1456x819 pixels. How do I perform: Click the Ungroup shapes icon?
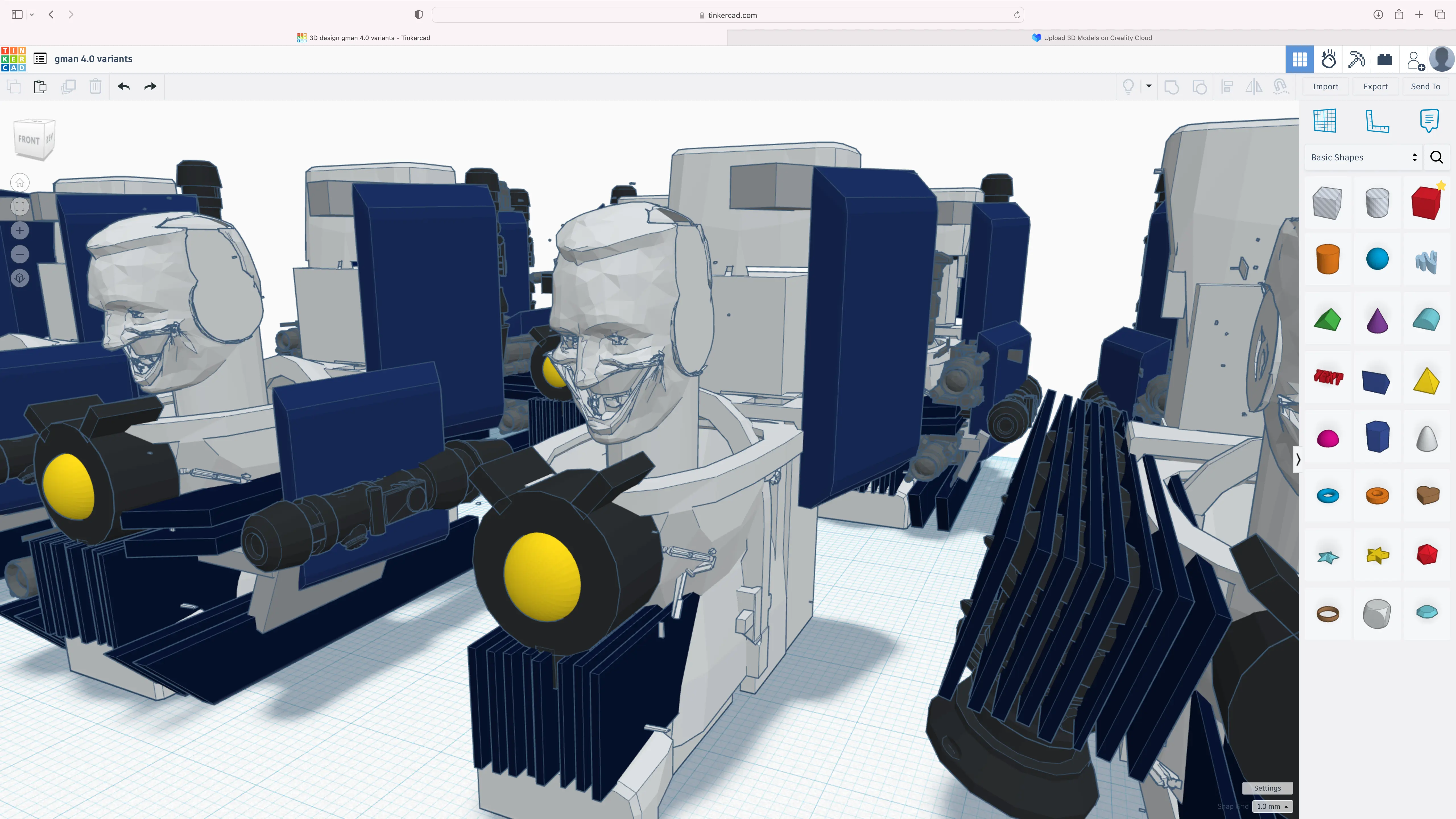pos(1199,86)
